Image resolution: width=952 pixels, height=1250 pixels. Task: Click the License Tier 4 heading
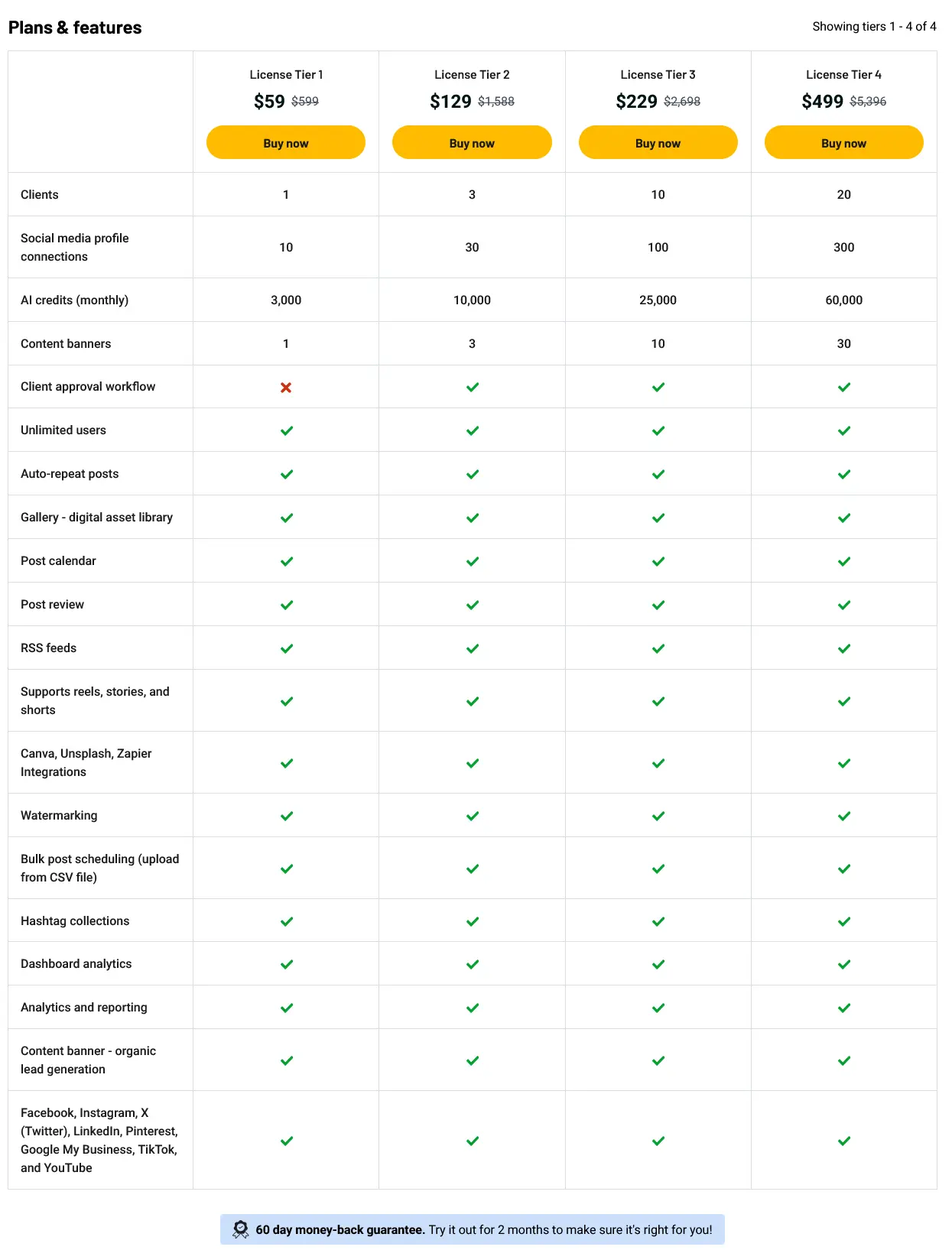point(843,75)
